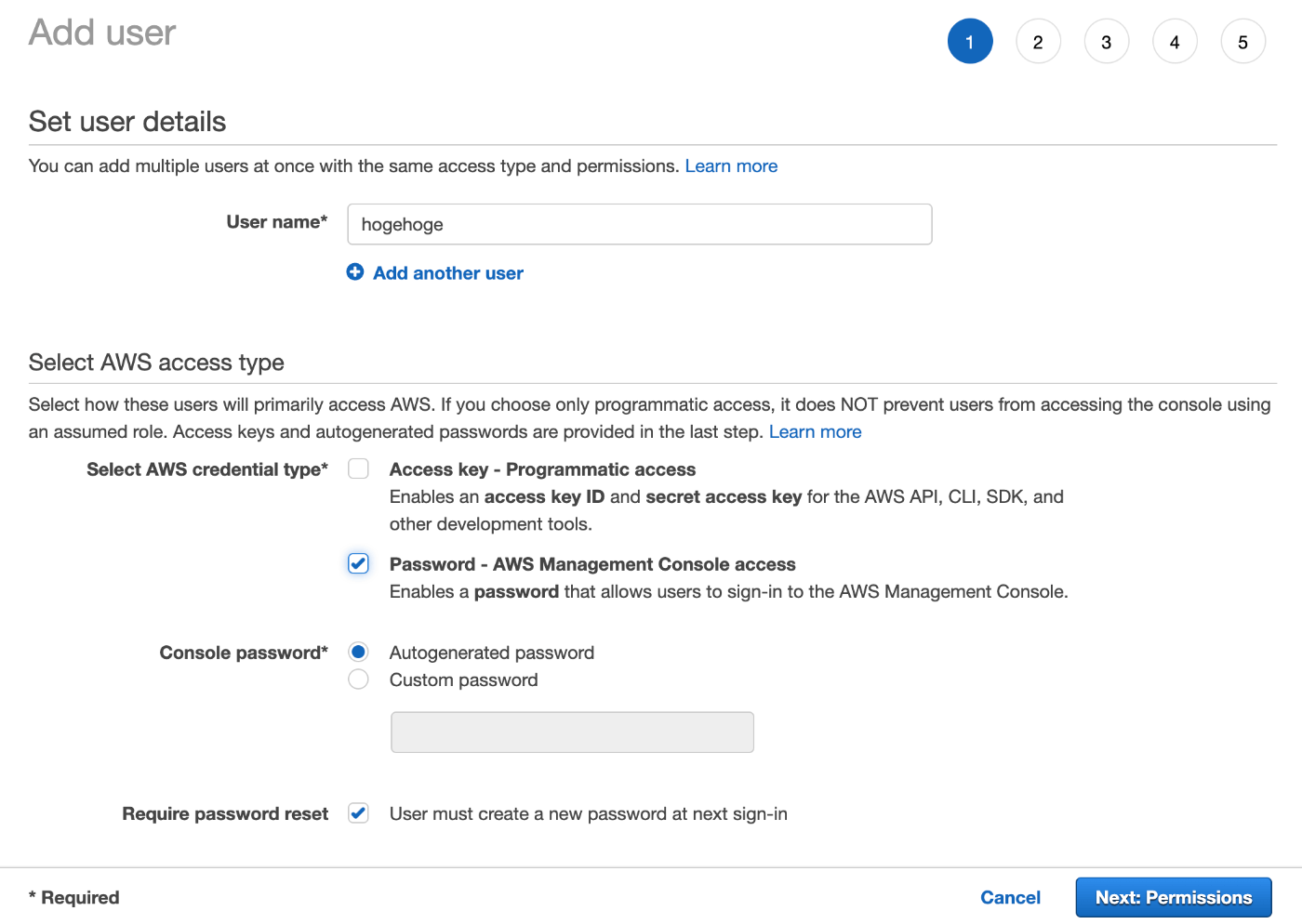Select wizard step 3 circle
This screenshot has height=924, width=1302.
(1107, 42)
